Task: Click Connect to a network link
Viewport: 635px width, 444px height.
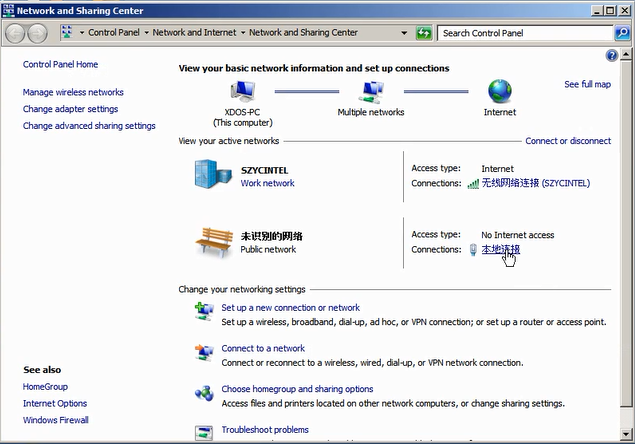Action: 263,348
